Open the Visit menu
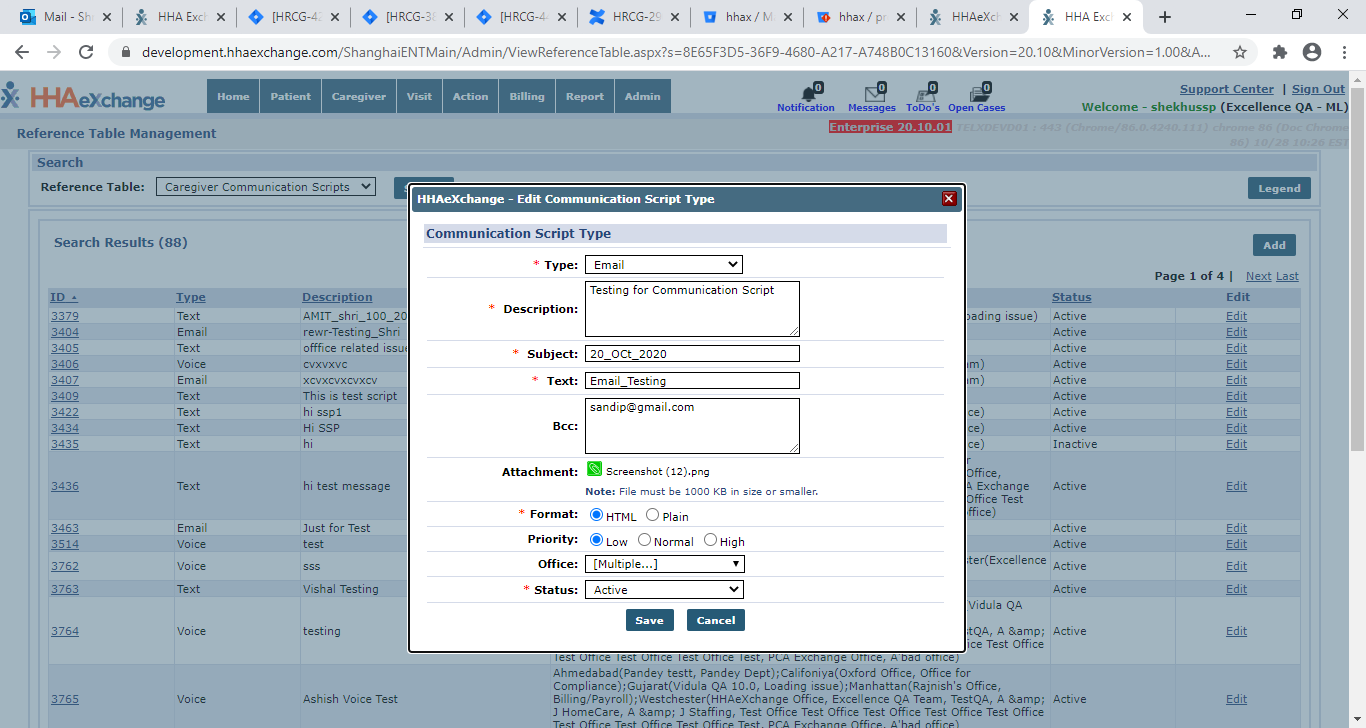Screen dimensions: 1366x728 pos(420,96)
